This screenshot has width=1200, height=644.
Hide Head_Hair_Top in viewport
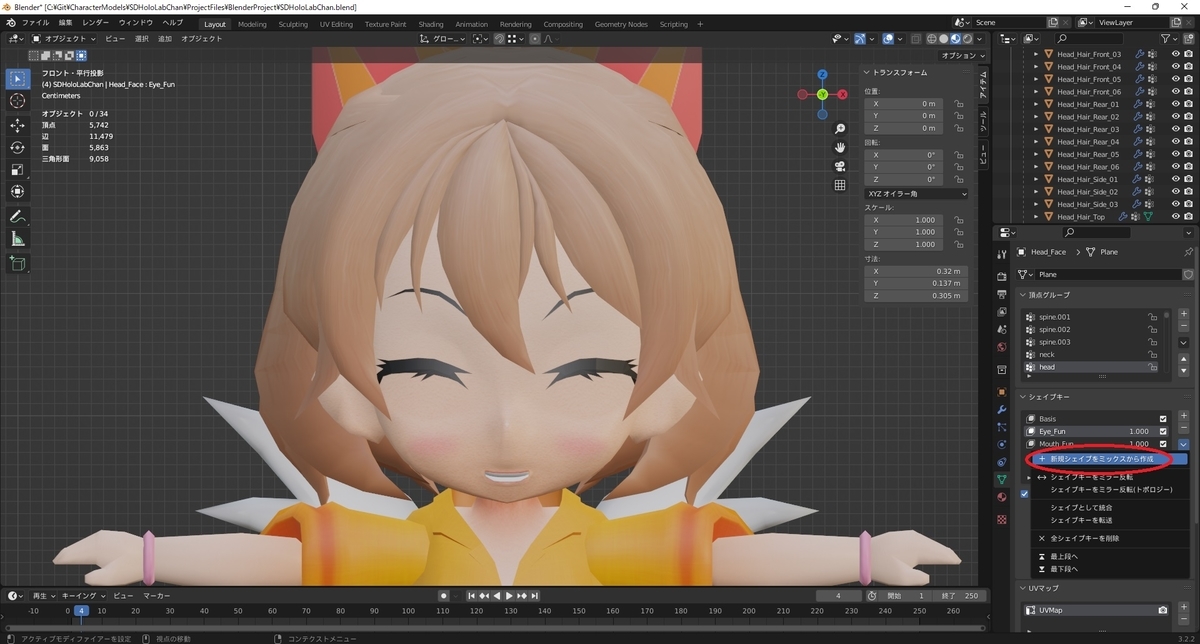coord(1175,216)
